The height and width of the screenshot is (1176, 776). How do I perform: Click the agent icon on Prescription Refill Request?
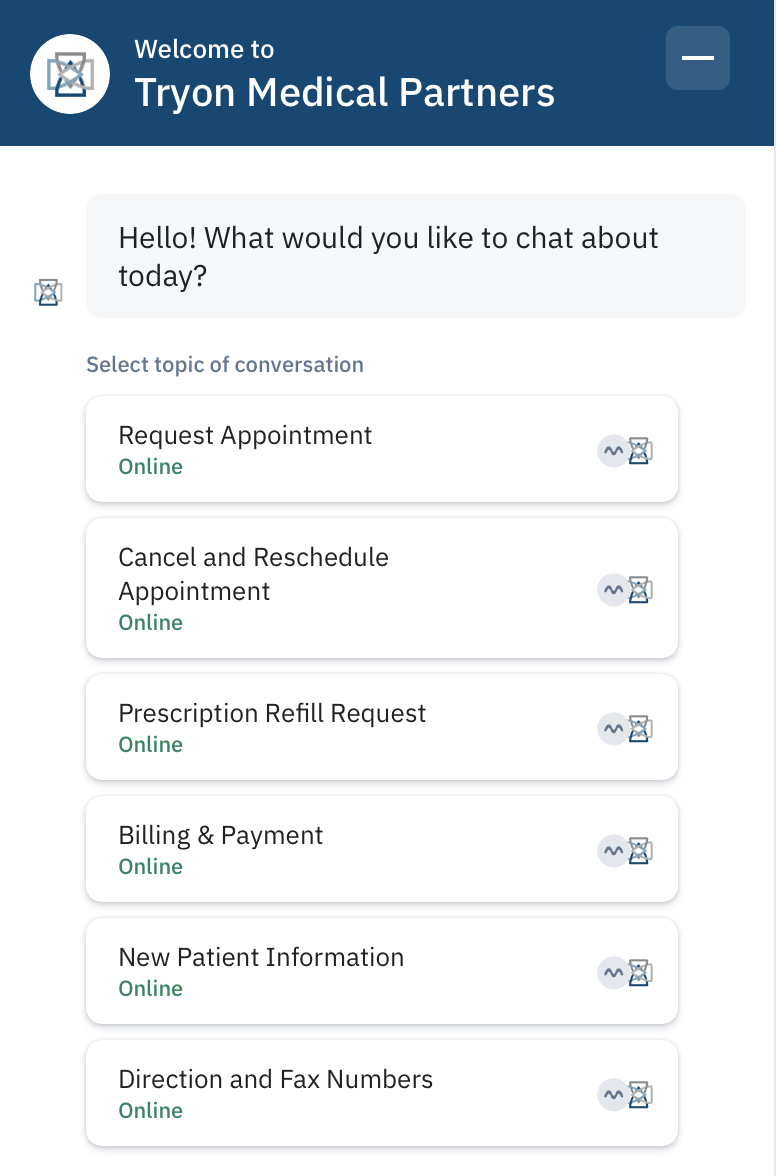639,729
